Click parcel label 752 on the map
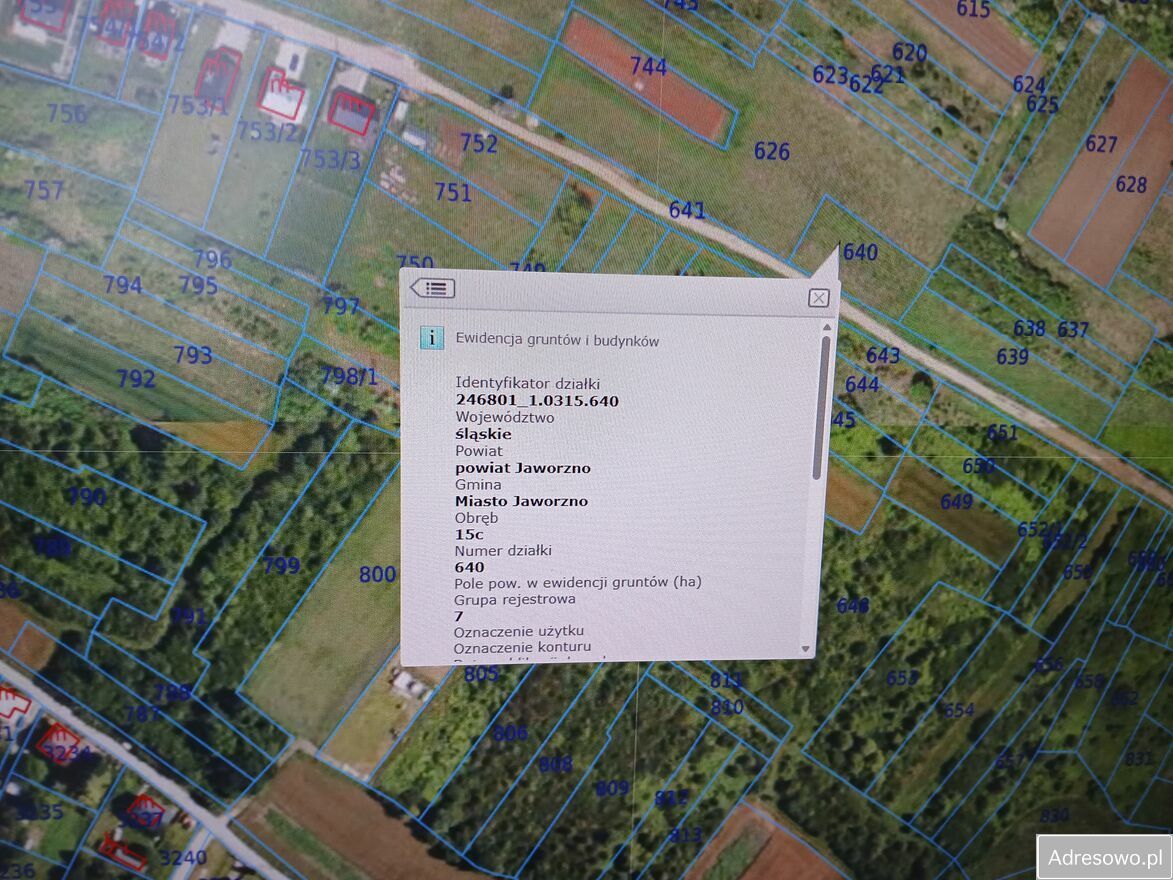 [x=479, y=142]
